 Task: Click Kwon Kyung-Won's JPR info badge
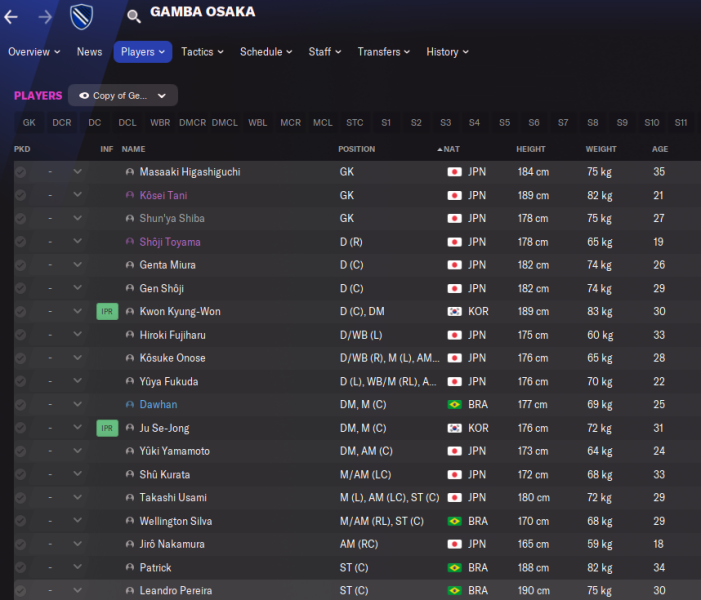click(107, 312)
